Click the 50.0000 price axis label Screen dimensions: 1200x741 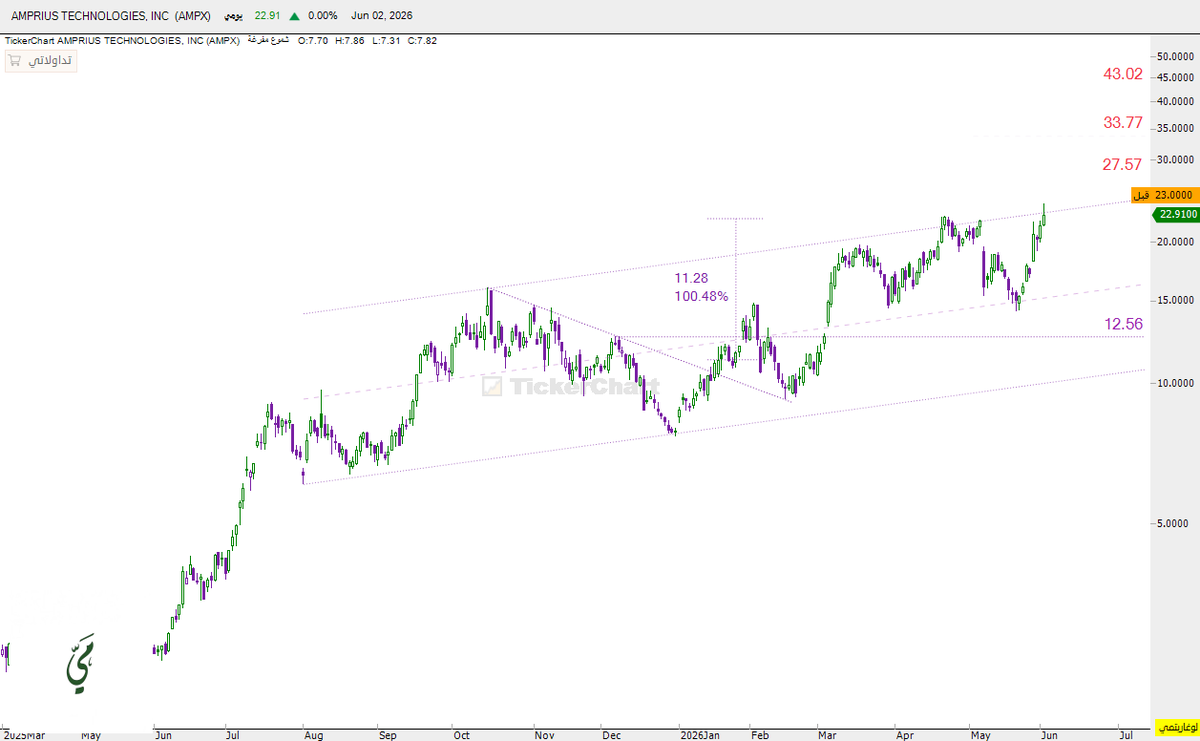pyautogui.click(x=1176, y=56)
